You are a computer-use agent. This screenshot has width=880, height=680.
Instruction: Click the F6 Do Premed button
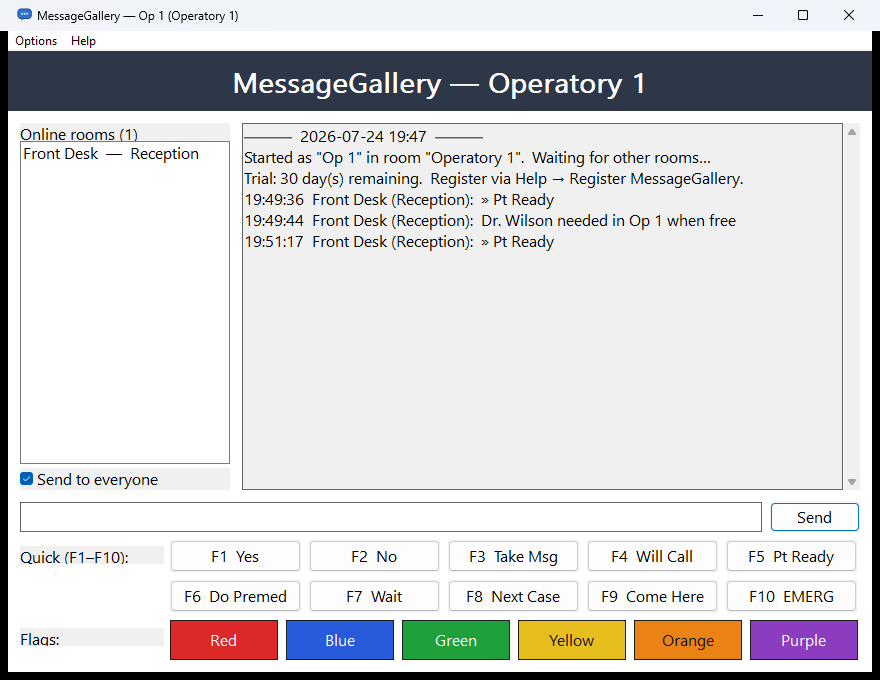[235, 596]
